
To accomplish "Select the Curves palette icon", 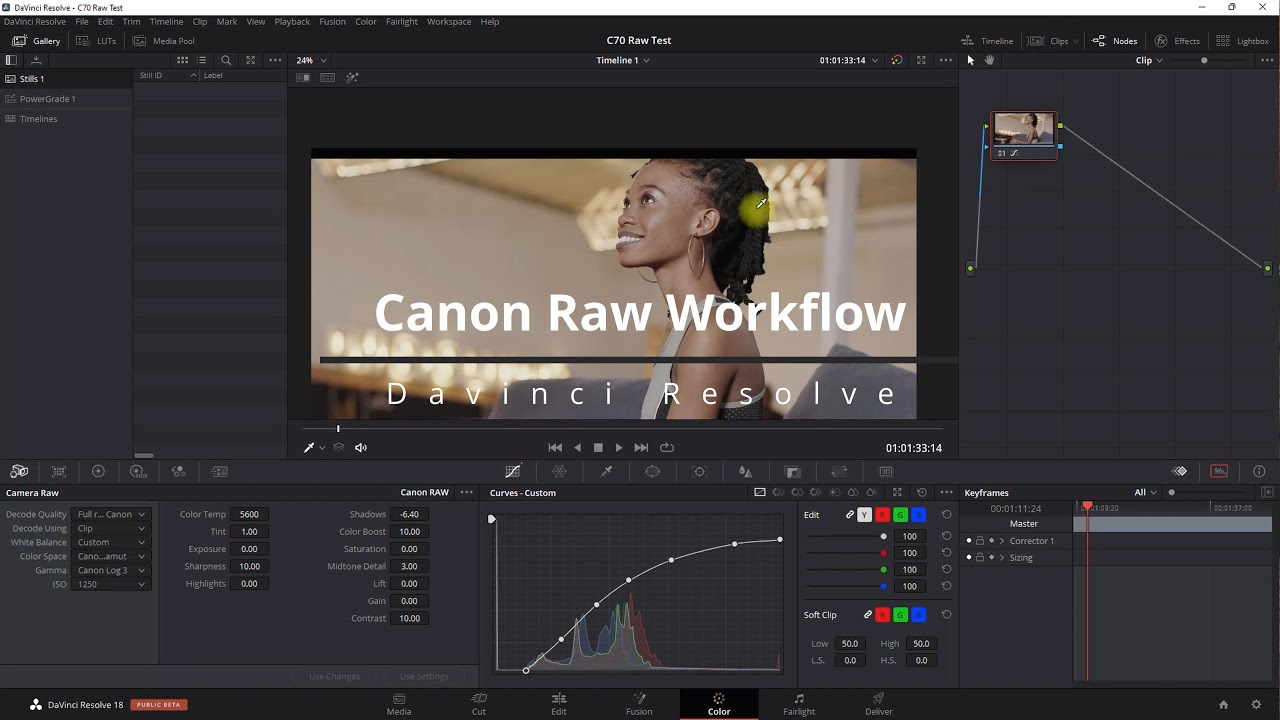I will pos(513,472).
